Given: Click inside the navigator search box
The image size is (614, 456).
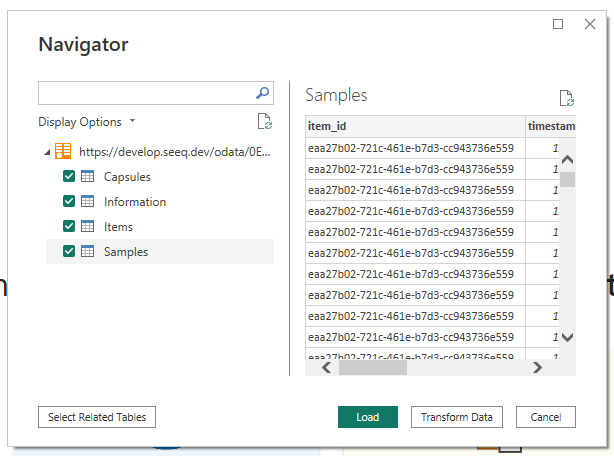Looking at the screenshot, I should pos(145,93).
